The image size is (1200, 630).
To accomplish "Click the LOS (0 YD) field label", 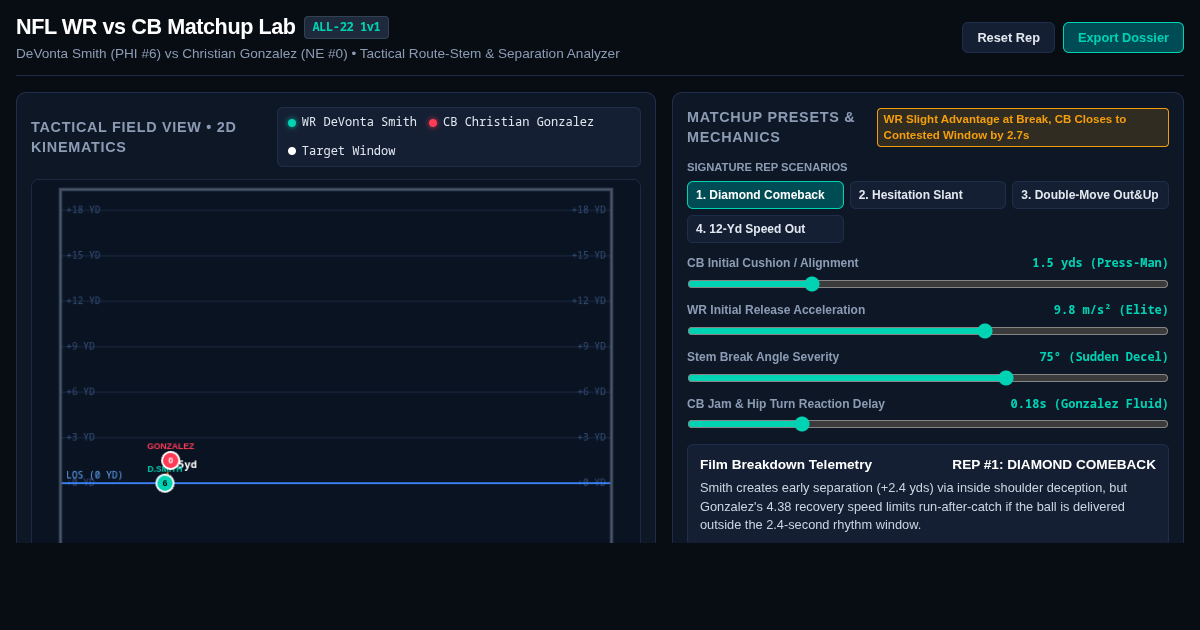I will [94, 475].
